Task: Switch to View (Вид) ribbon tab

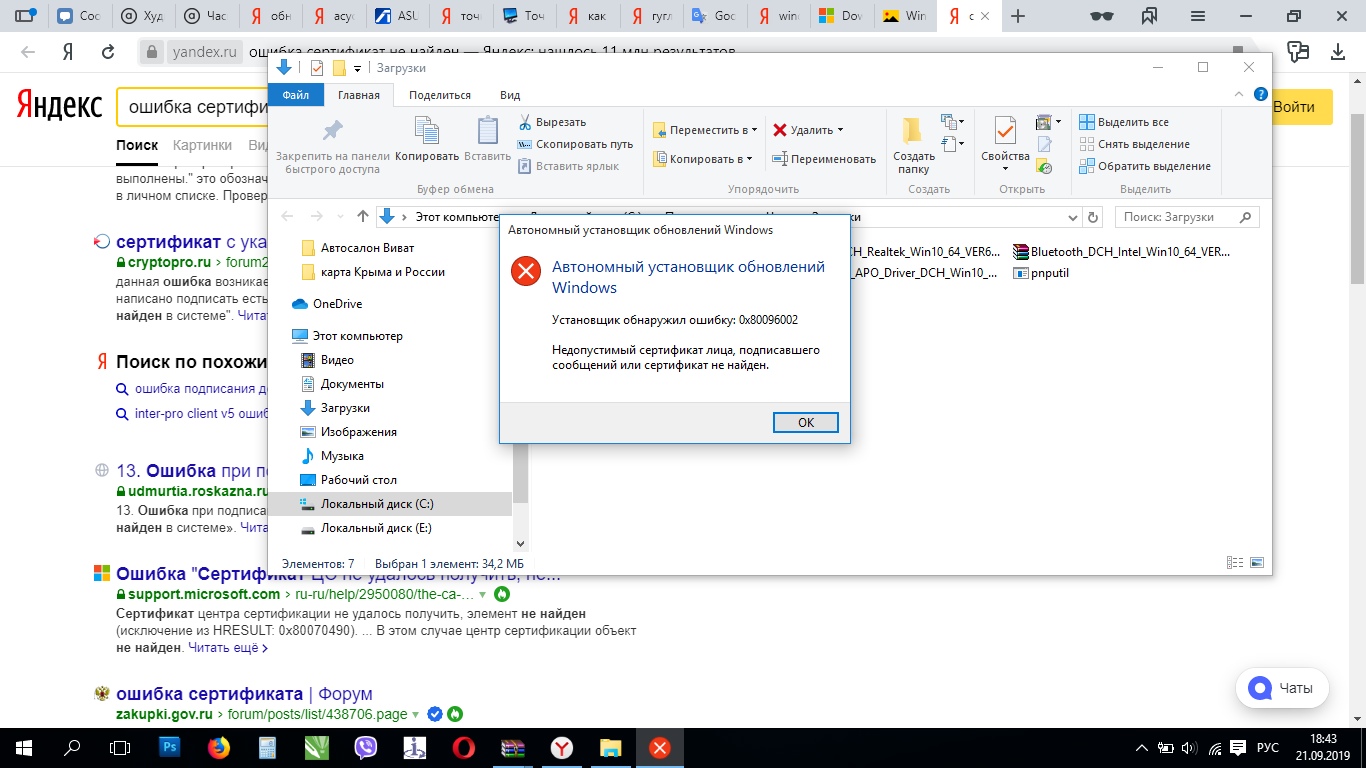Action: pyautogui.click(x=510, y=95)
